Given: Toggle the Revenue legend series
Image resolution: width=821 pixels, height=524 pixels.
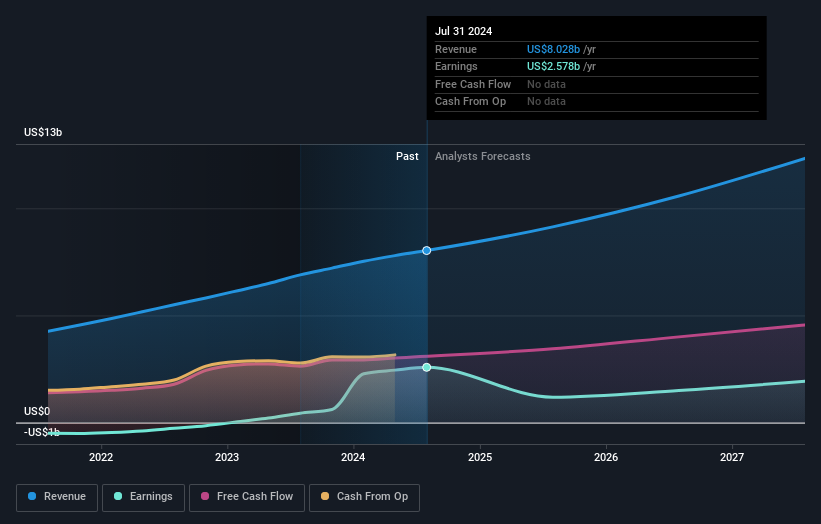Looking at the screenshot, I should point(57,497).
